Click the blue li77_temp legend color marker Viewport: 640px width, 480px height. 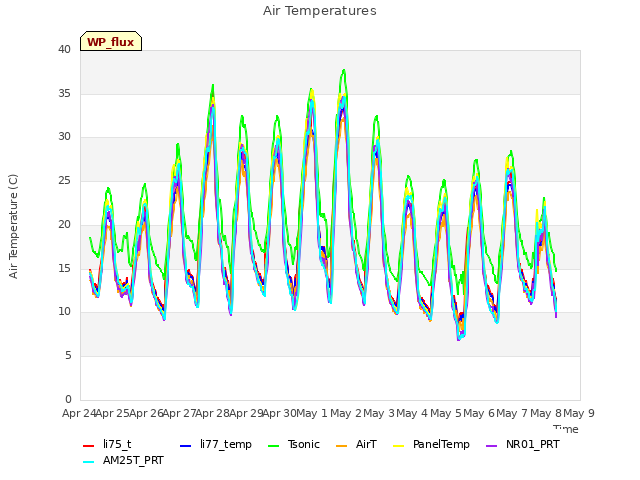[186, 446]
